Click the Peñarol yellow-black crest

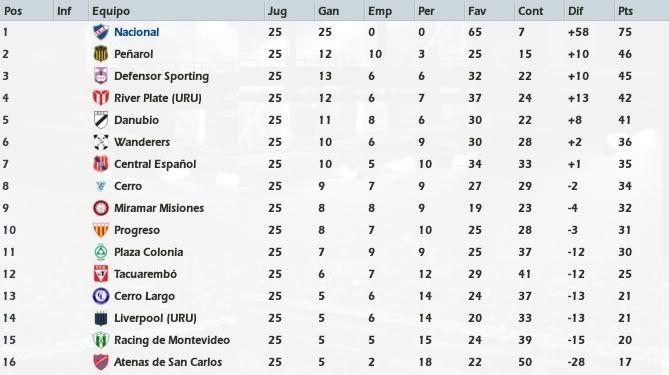(101, 54)
